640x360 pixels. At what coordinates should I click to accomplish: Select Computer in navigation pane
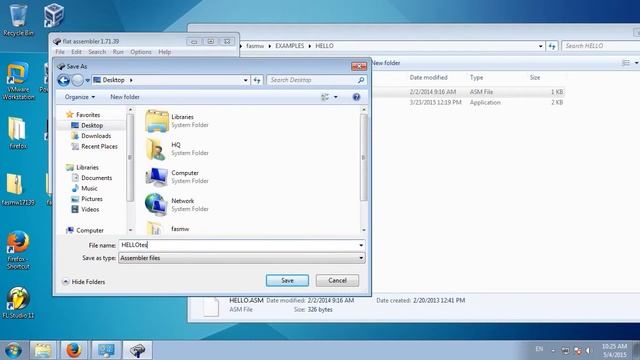click(x=90, y=231)
